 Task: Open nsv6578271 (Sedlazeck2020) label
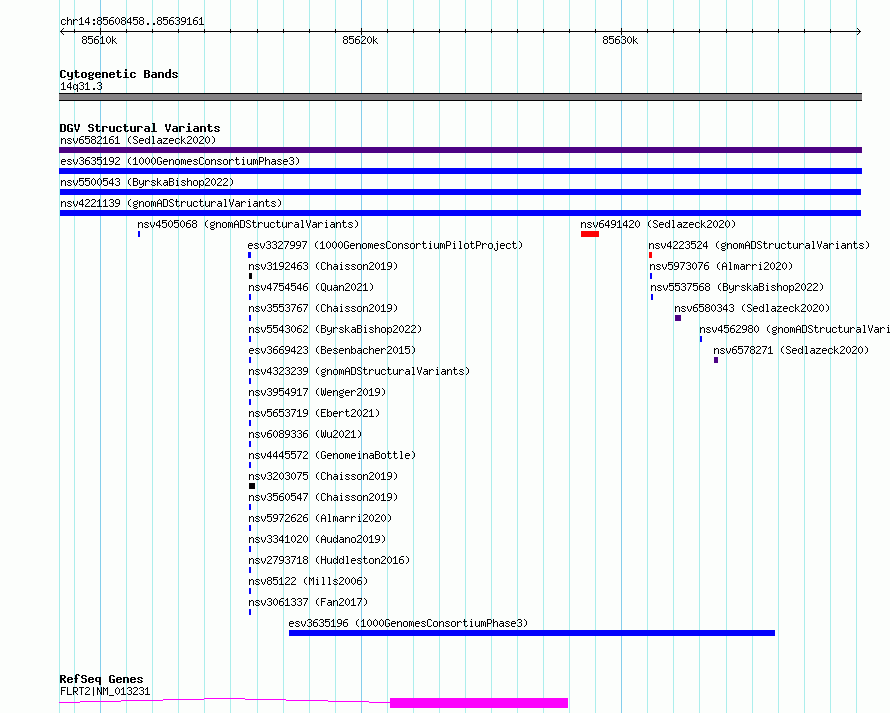791,350
